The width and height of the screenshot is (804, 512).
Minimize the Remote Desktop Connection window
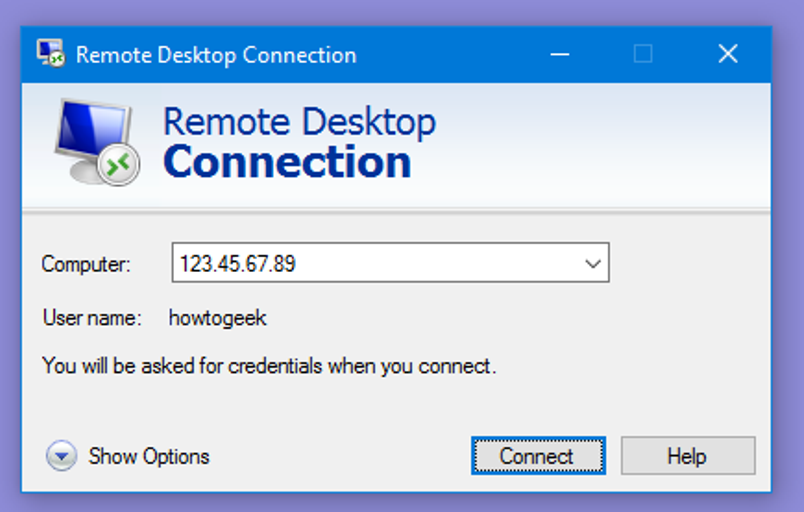click(x=559, y=54)
